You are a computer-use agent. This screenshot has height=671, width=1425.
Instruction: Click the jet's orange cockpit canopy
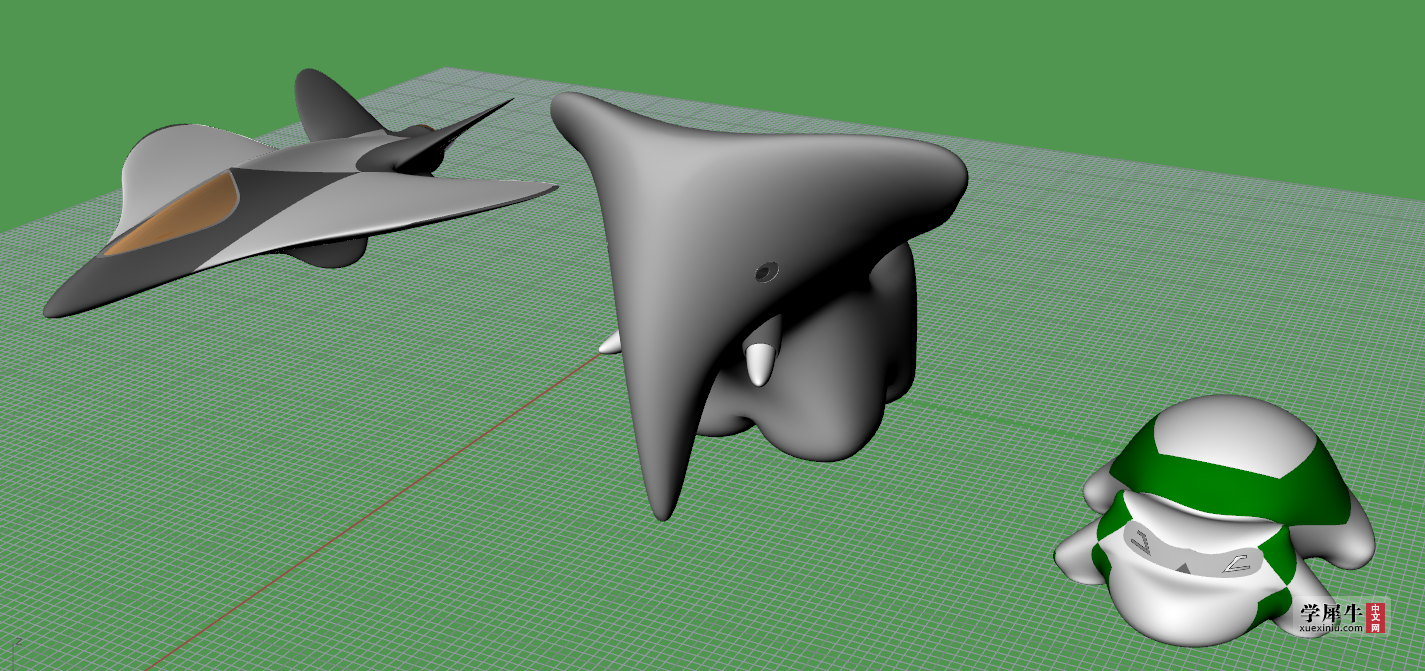[175, 215]
